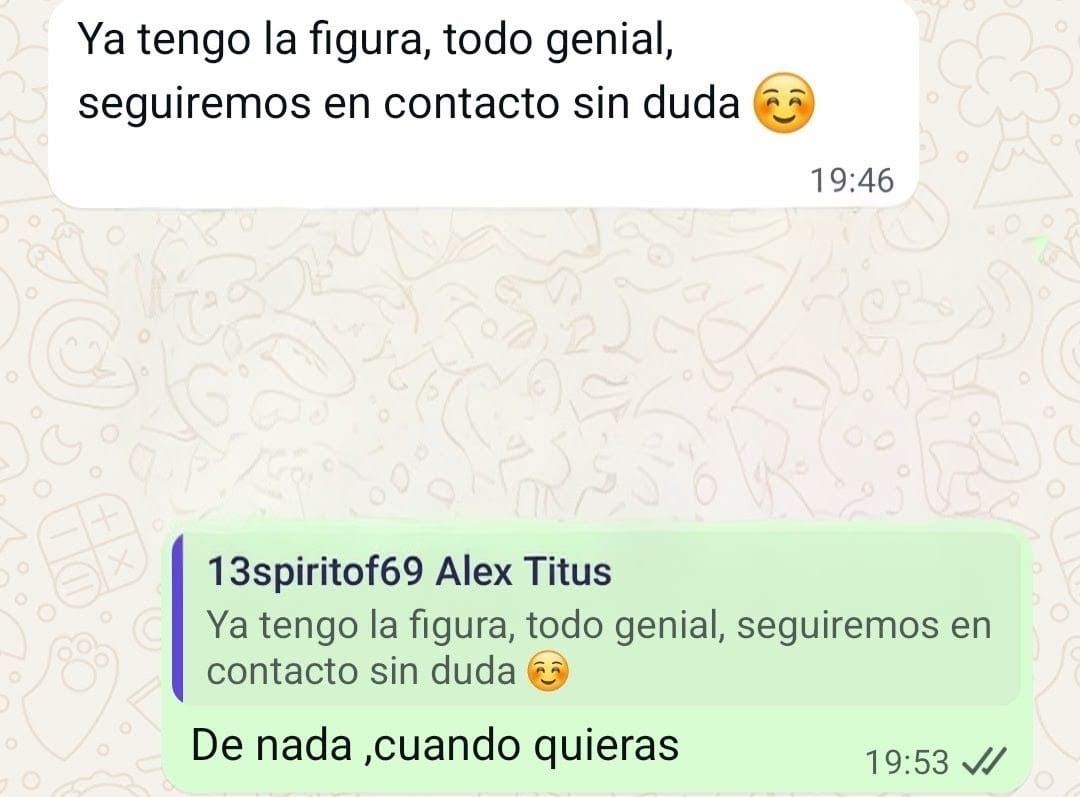Select the 19:53 timestamp of the sent message
The height and width of the screenshot is (797, 1080).
906,763
